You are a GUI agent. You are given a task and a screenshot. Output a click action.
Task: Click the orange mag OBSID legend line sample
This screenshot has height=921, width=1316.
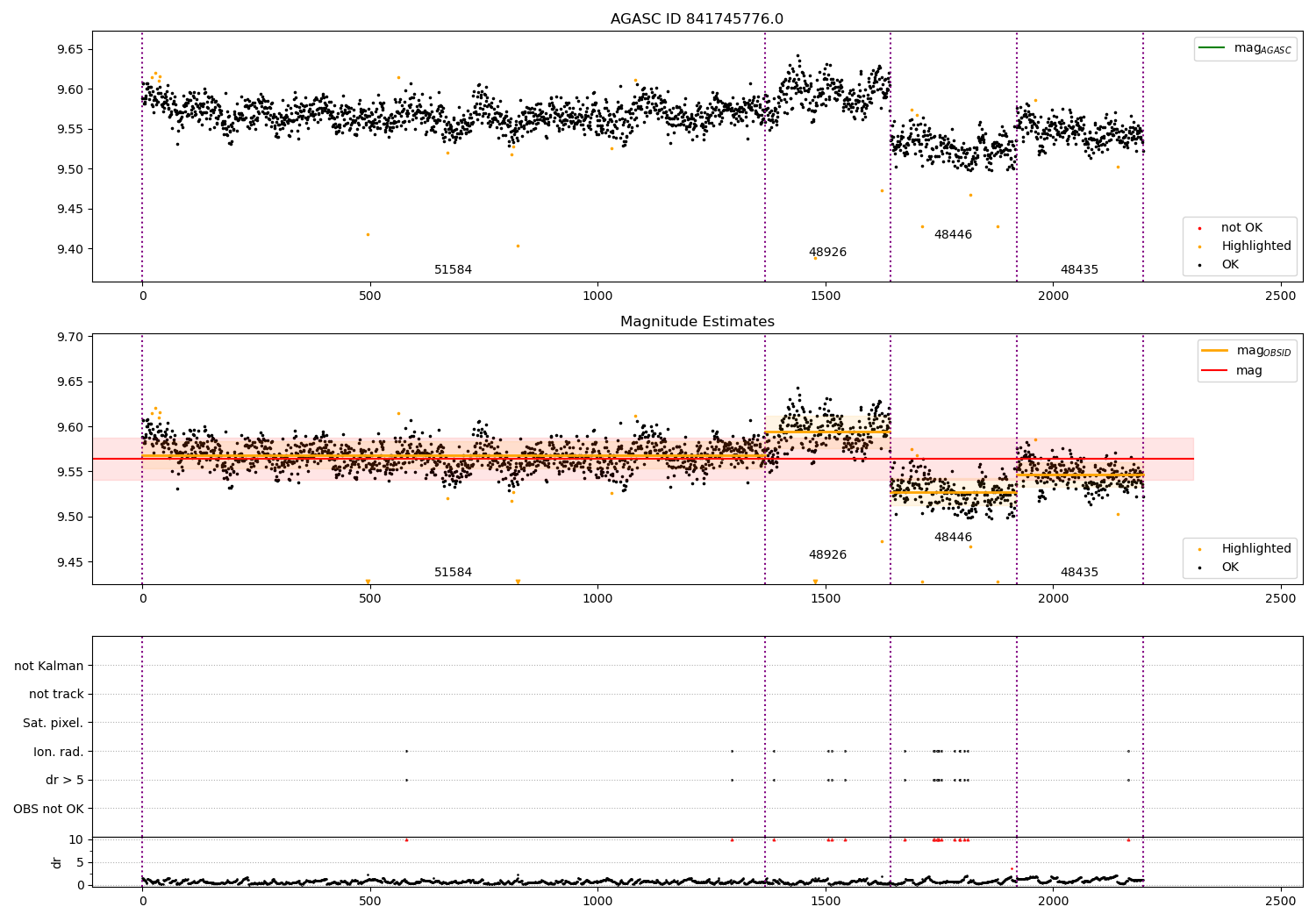click(1214, 351)
